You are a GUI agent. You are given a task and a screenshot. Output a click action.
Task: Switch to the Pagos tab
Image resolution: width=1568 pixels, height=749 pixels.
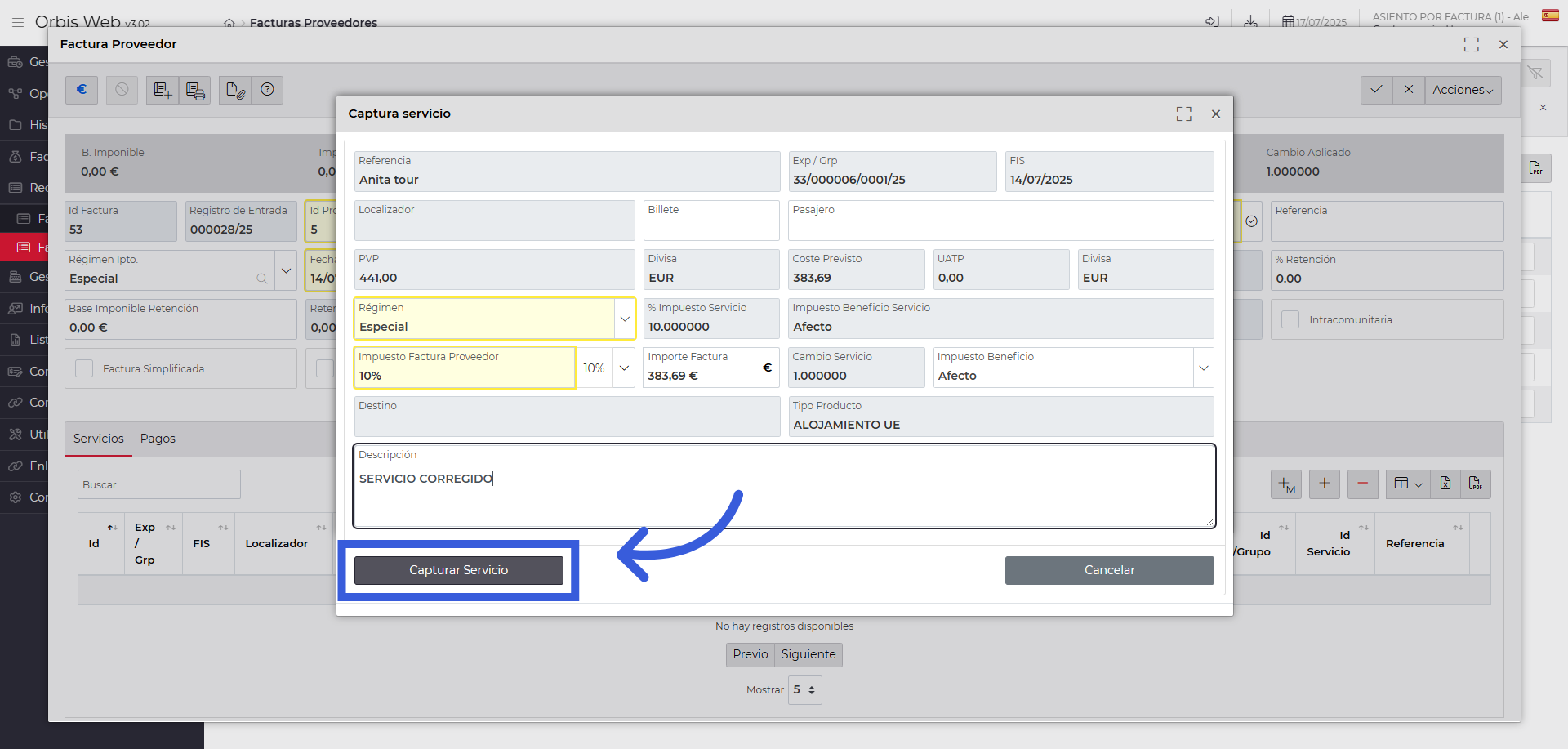[x=158, y=439]
